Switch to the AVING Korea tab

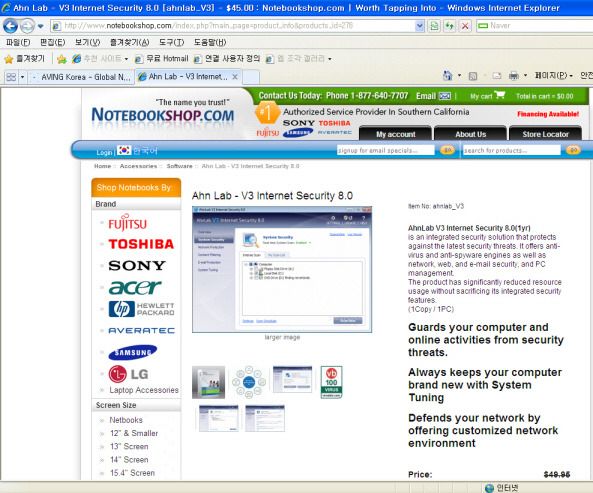pos(81,77)
